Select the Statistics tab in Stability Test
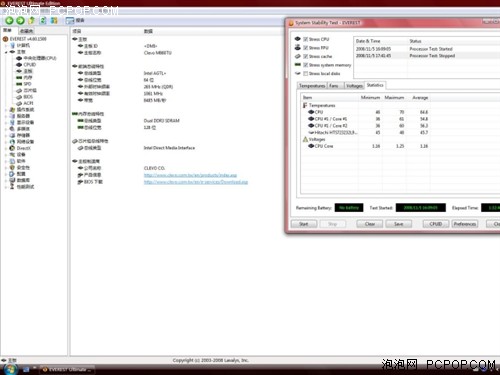The width and height of the screenshot is (500, 375). coord(375,85)
